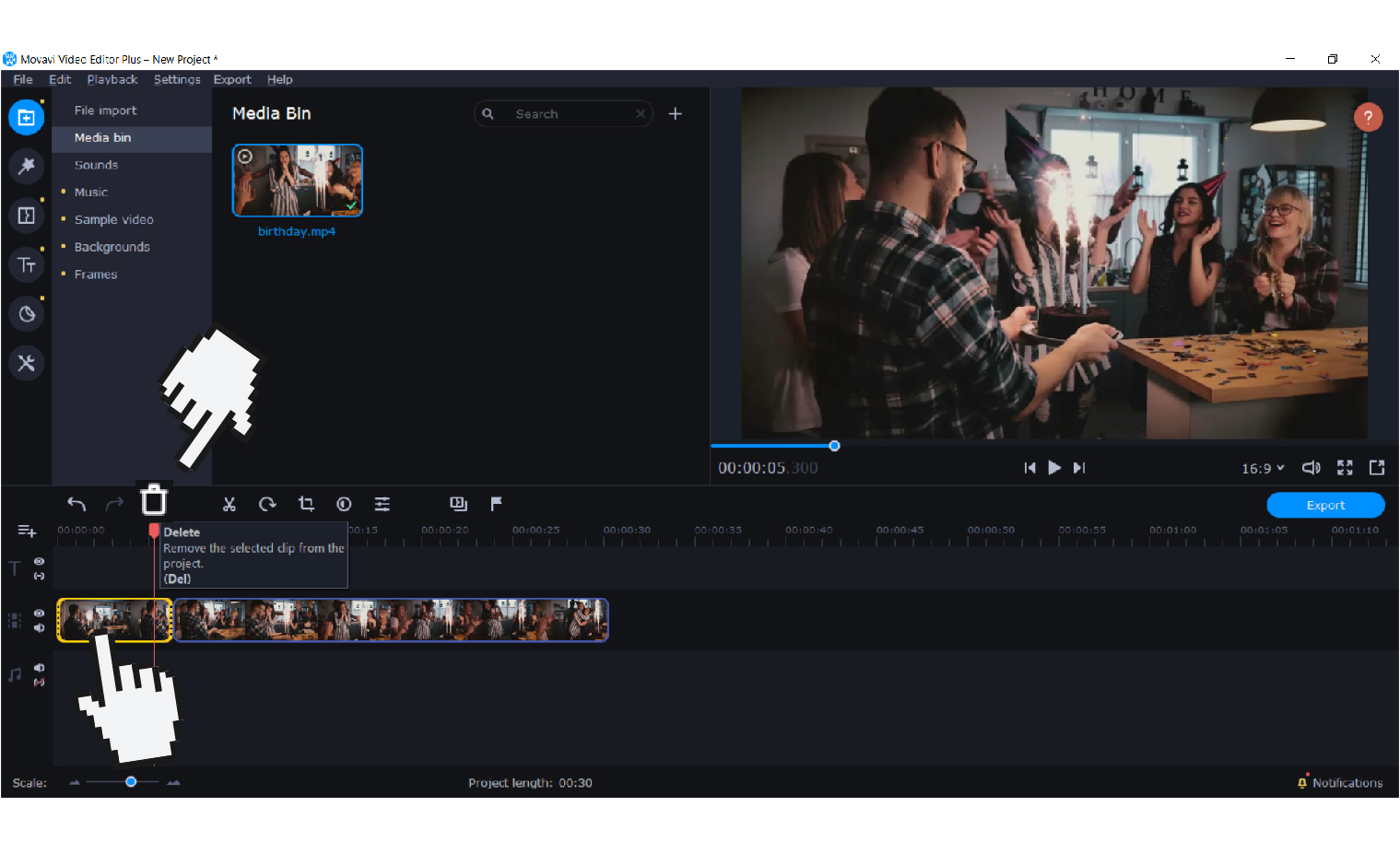Click the 00:00:05.300 timecode

768,468
